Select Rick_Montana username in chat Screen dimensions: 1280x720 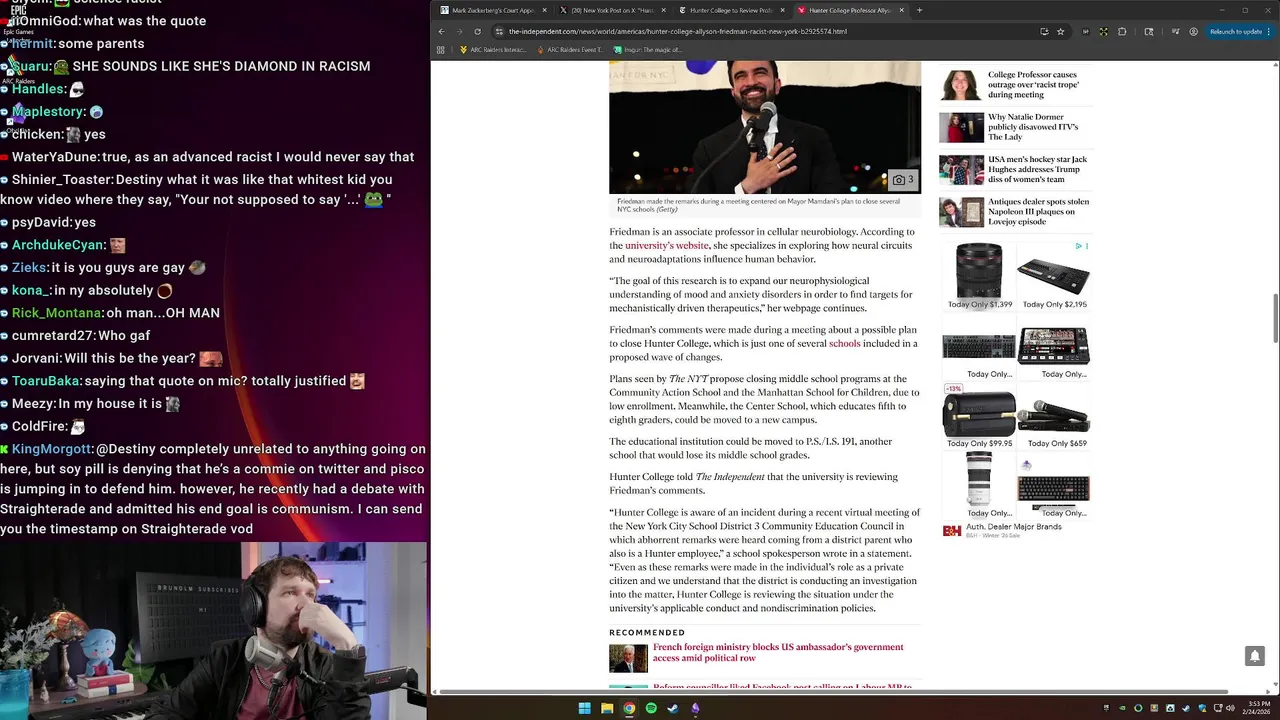pyautogui.click(x=57, y=313)
